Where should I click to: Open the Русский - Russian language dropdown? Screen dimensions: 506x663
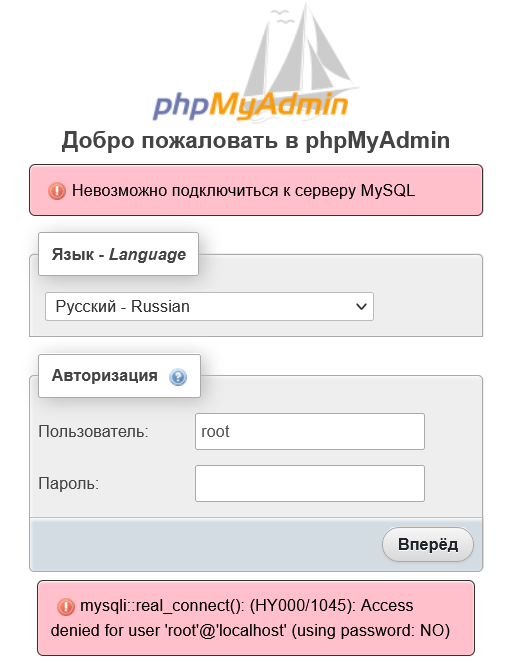point(209,306)
